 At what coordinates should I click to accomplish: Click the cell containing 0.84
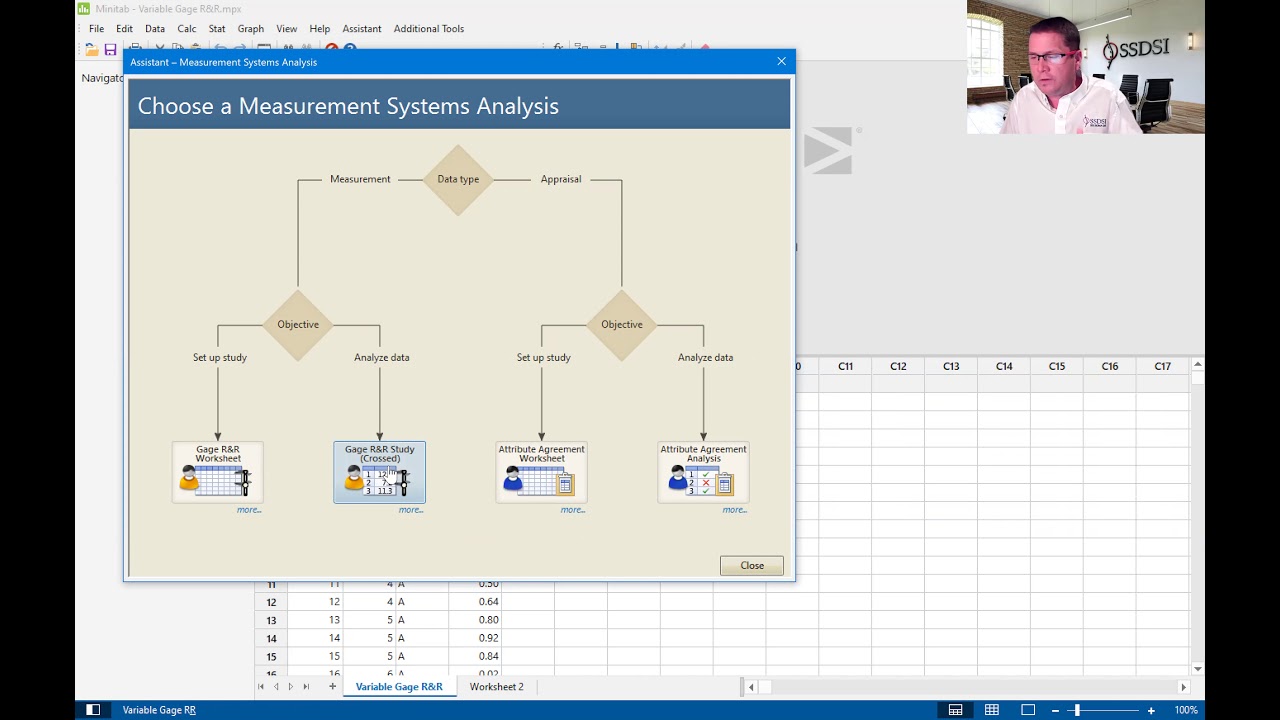click(475, 656)
